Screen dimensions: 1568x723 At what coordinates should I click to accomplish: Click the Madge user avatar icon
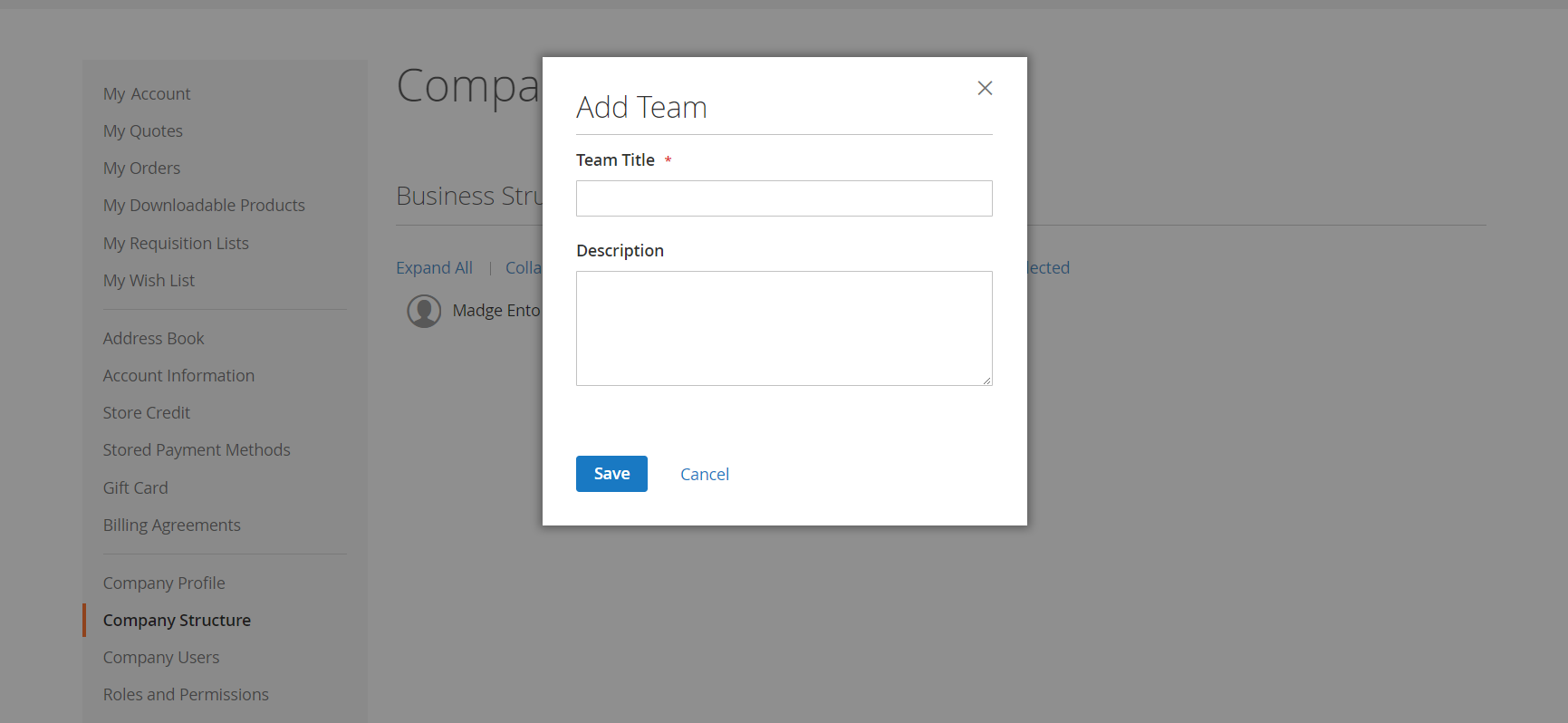click(424, 311)
